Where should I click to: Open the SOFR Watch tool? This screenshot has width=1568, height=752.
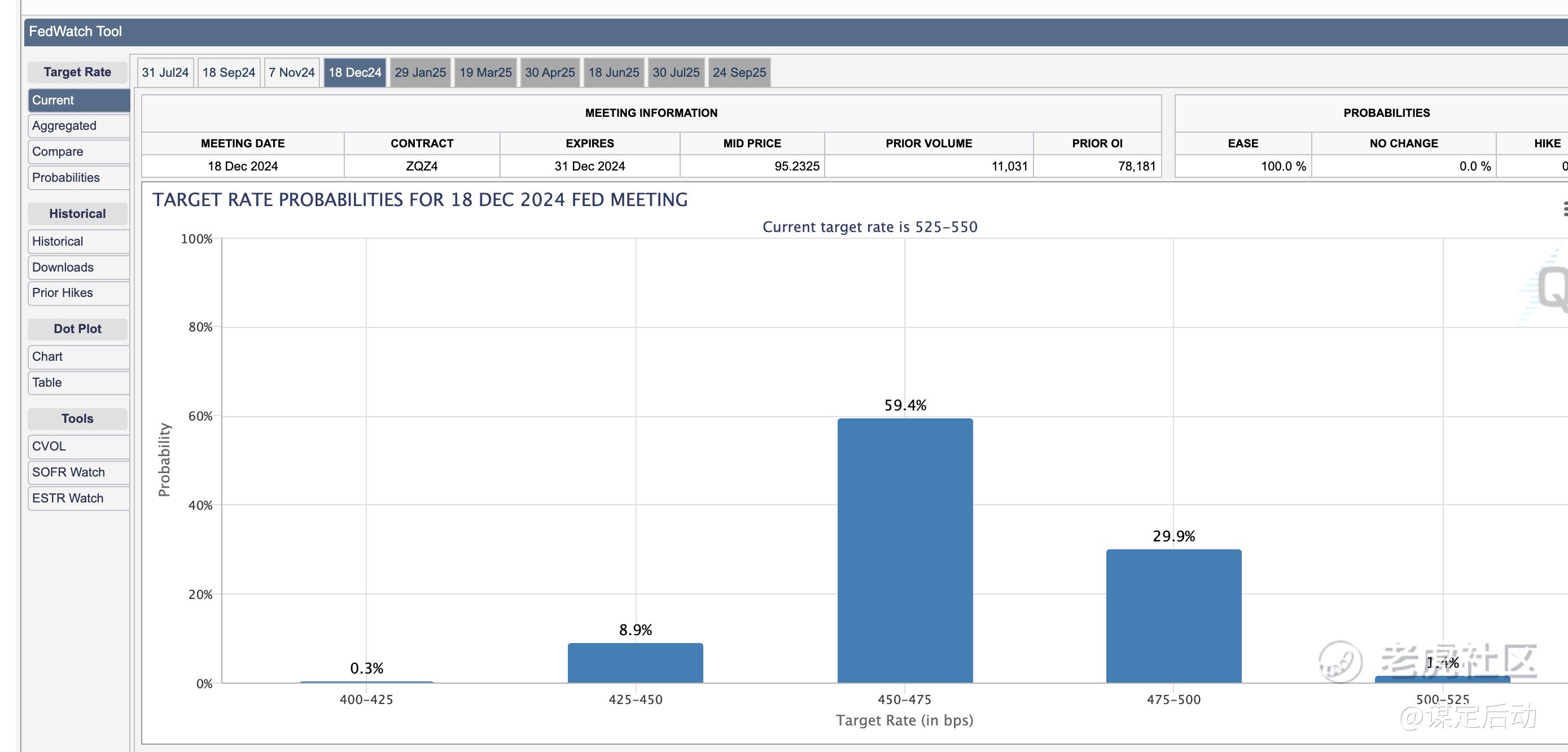(x=79, y=473)
